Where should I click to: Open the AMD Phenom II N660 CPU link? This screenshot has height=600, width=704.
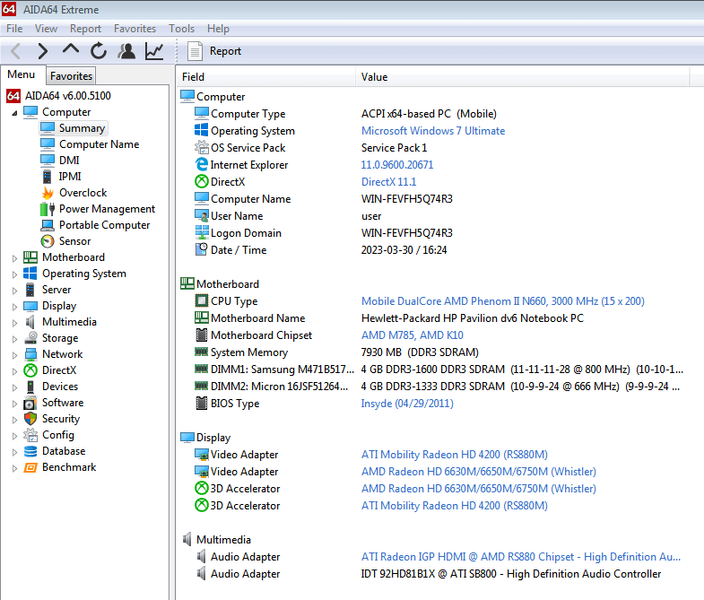click(x=502, y=301)
